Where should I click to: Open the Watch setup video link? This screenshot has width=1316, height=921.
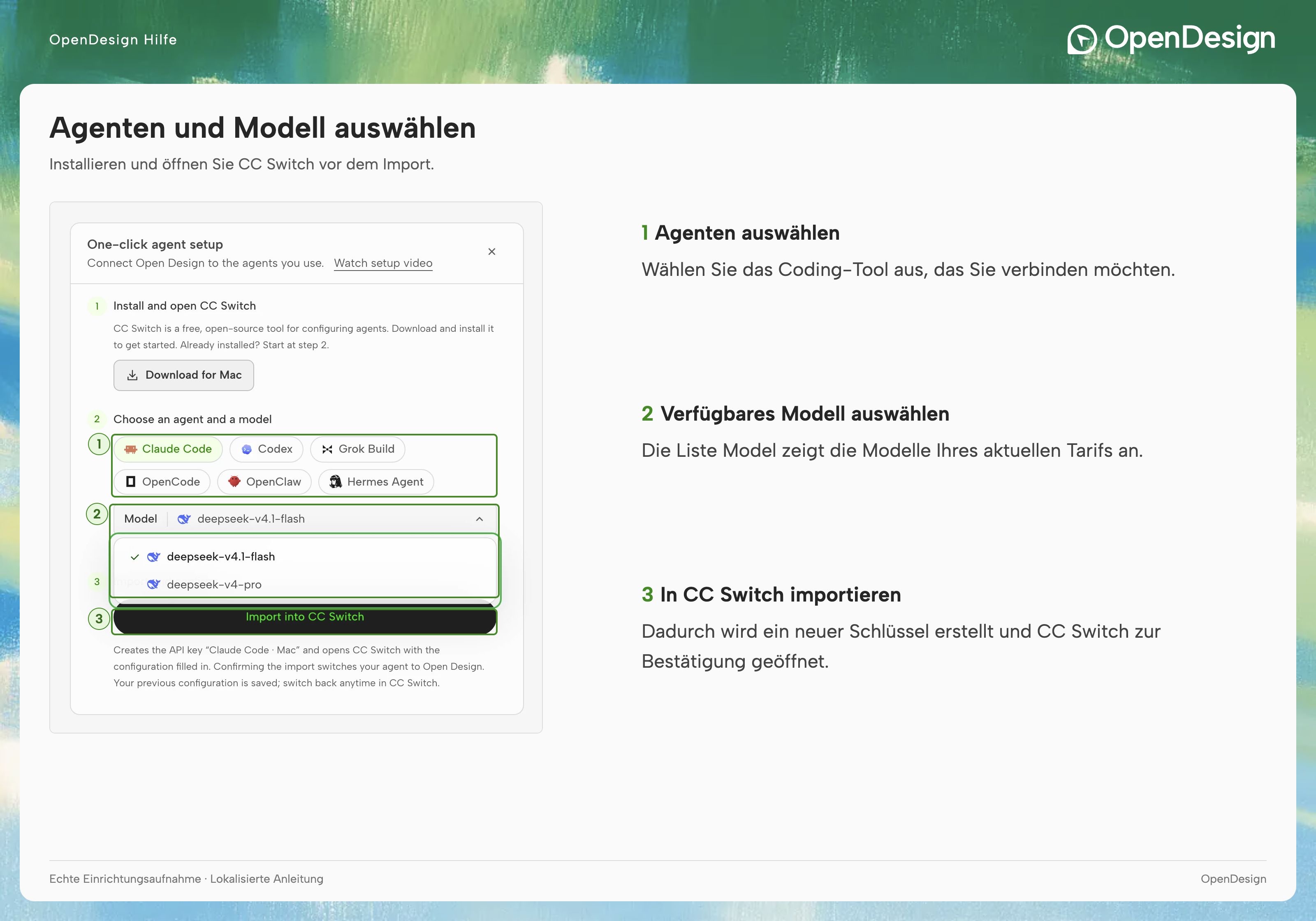pyautogui.click(x=383, y=263)
